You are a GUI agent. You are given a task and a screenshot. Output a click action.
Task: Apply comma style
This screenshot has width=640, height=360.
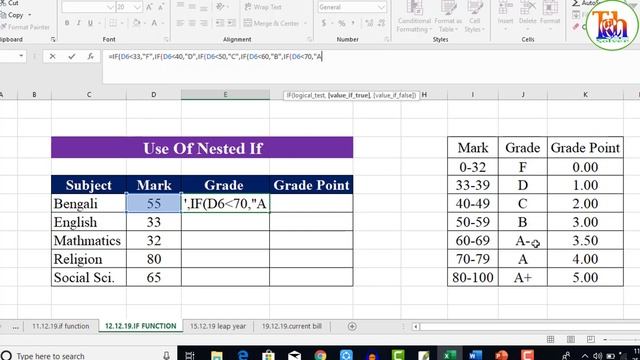[353, 23]
